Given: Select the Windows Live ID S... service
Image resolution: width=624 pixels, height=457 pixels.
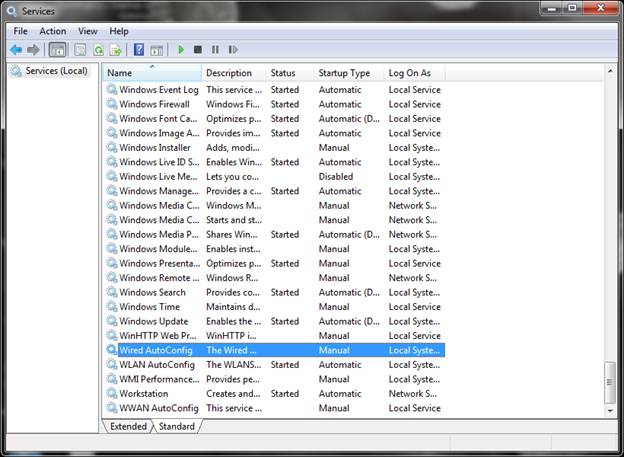Looking at the screenshot, I should pyautogui.click(x=275, y=162).
